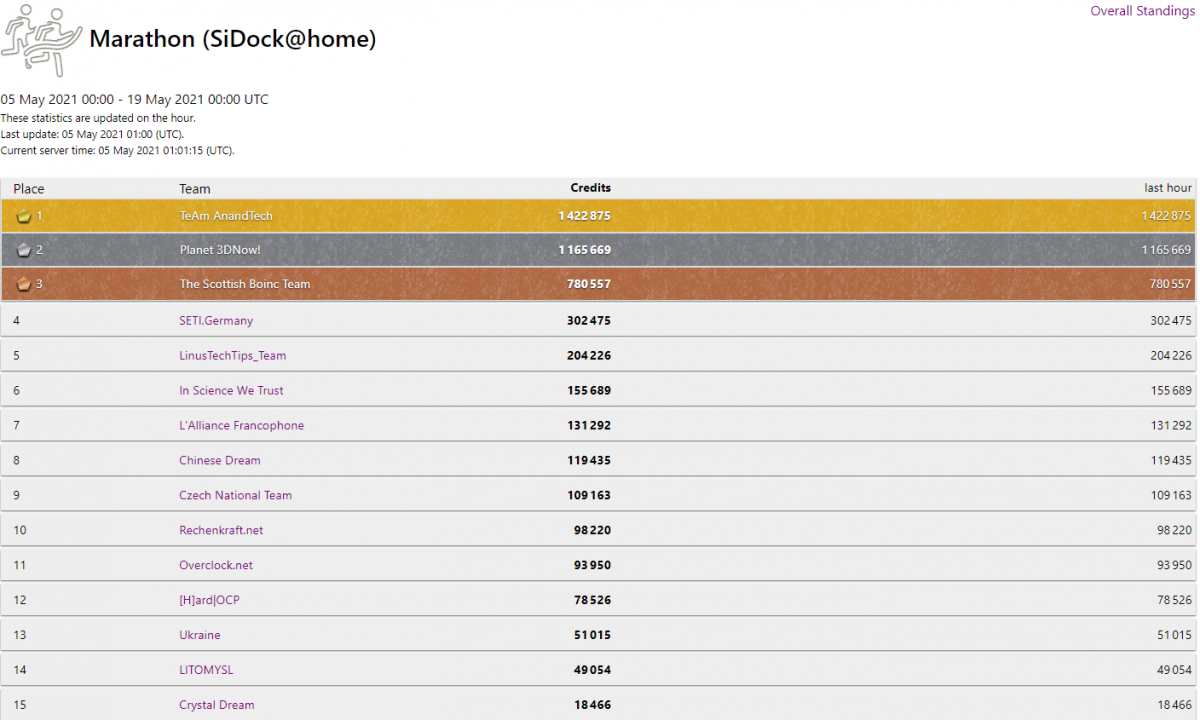Click TeAm AnandTech's credits value 1 422 875

pyautogui.click(x=585, y=216)
